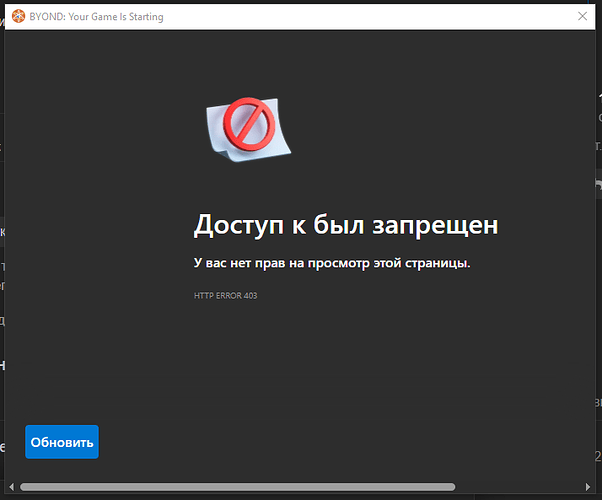Click the window title BYOND: Your Game Is Starting
The width and height of the screenshot is (602, 500).
point(96,17)
